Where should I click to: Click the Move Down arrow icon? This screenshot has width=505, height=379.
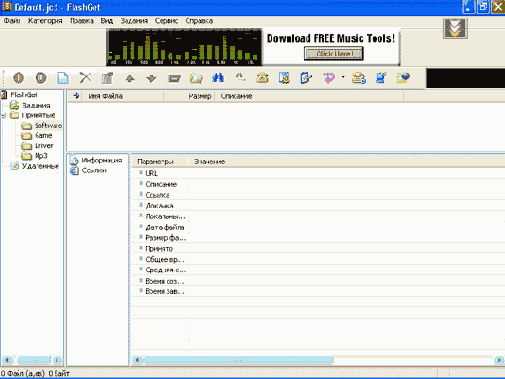(151, 79)
